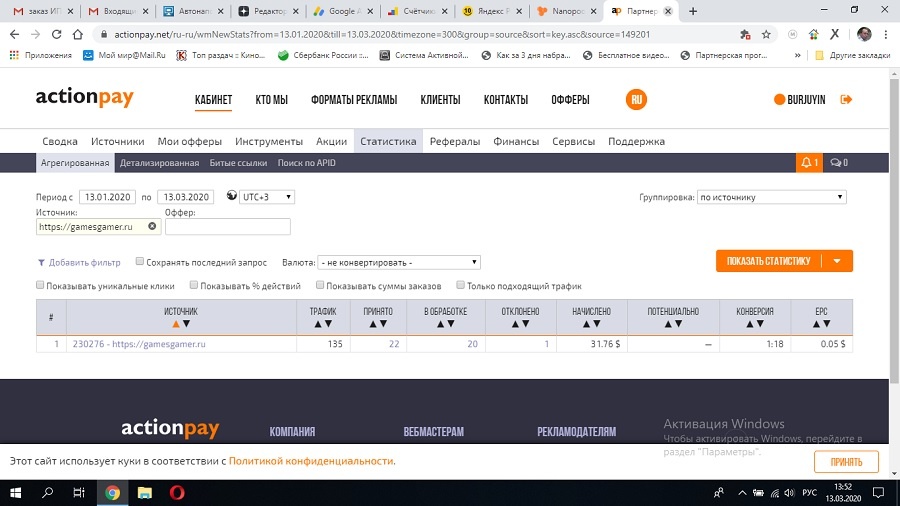Open the Кабинет menu item

click(x=214, y=100)
